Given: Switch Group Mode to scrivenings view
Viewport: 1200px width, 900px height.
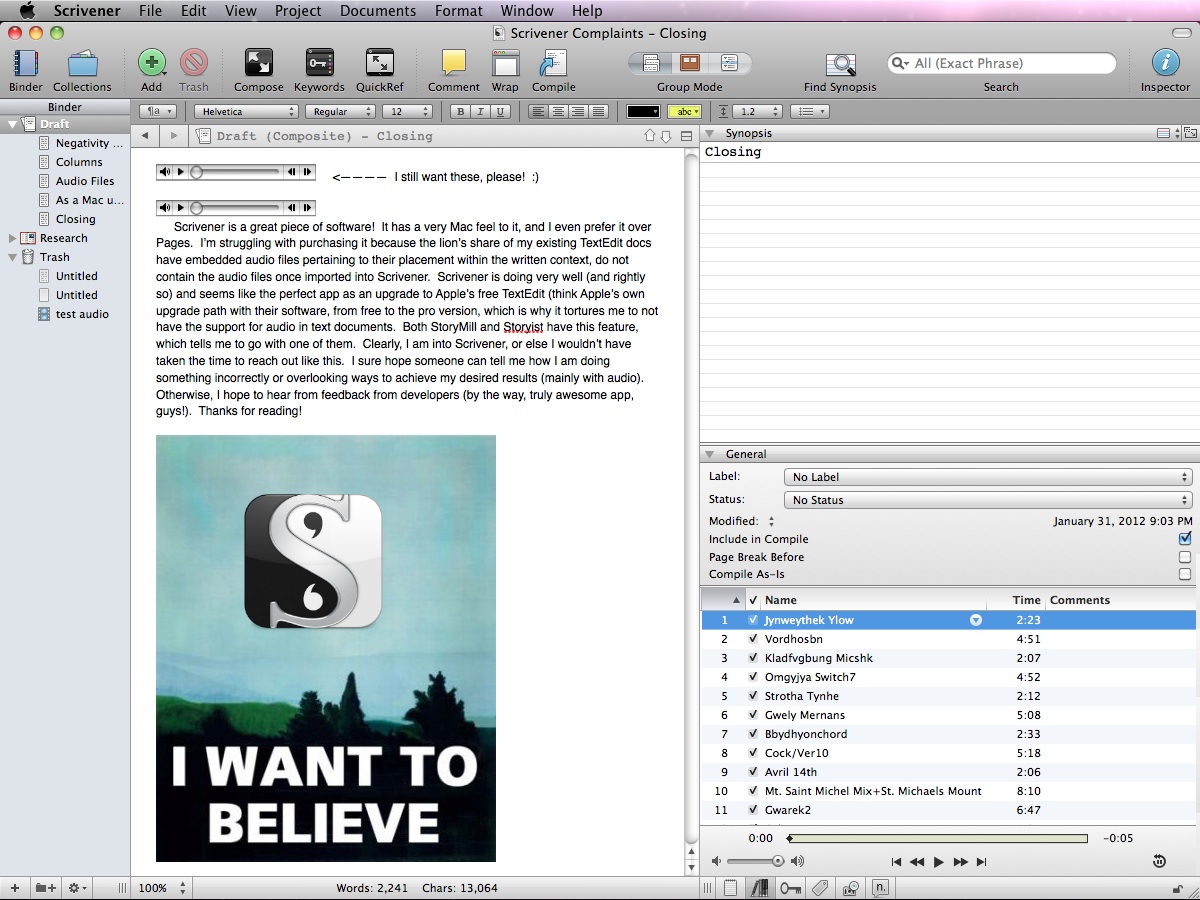Looking at the screenshot, I should tap(650, 63).
